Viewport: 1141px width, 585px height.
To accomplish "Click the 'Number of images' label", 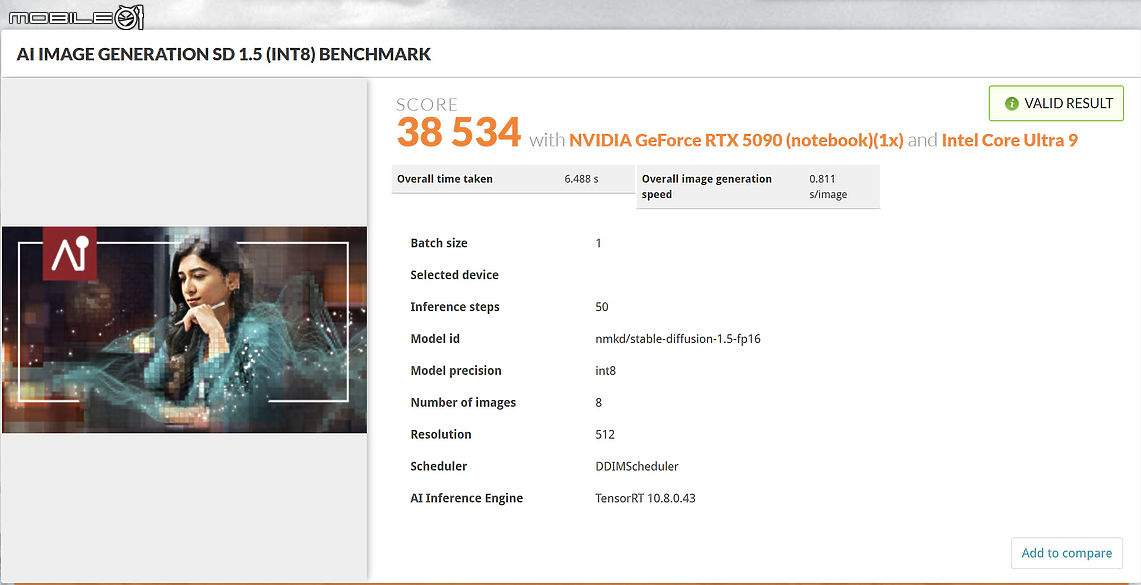I will (463, 402).
